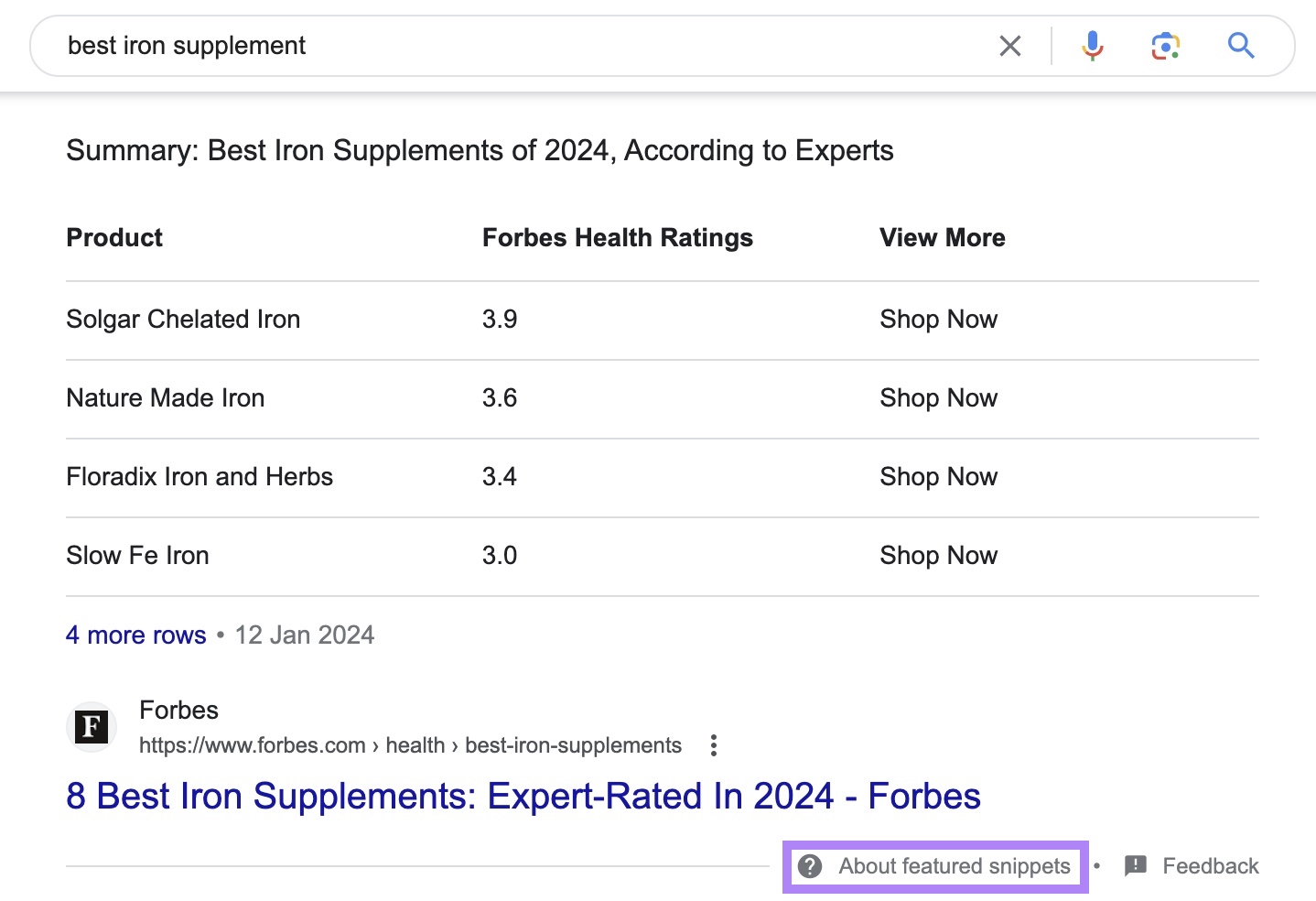Click the Forbes favicon
The height and width of the screenshot is (901, 1316).
pos(91,726)
